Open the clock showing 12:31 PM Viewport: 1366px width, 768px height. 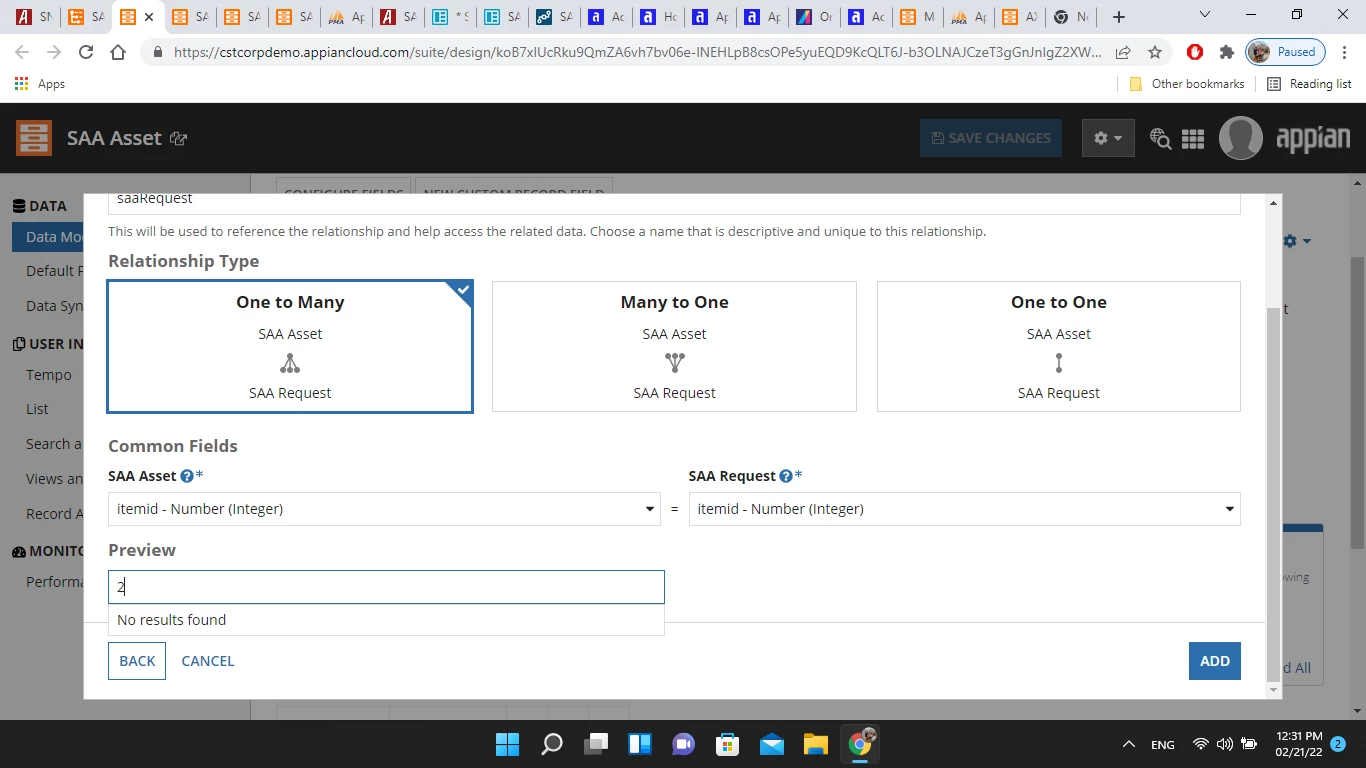pos(1298,744)
